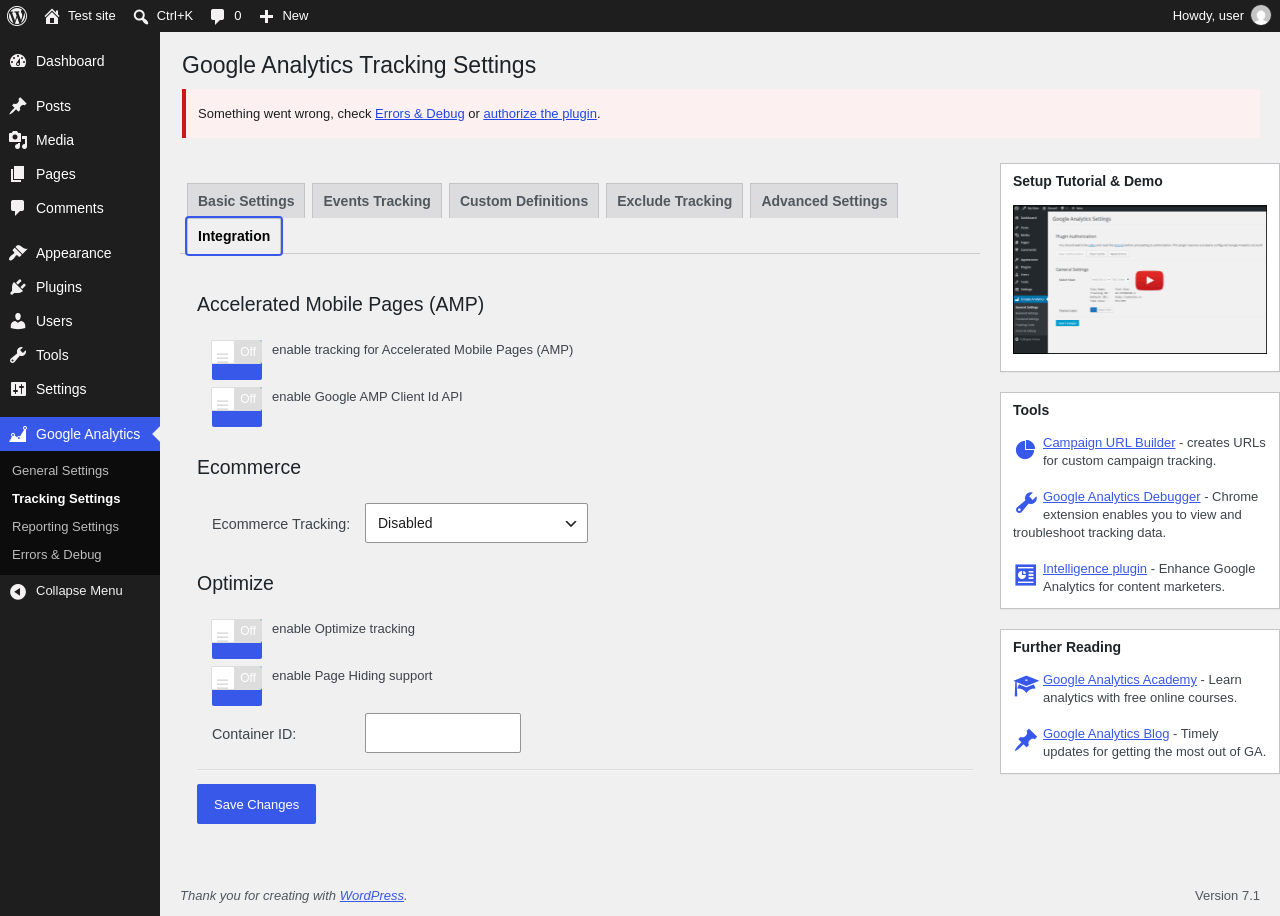Toggle AMP tracking switch
Screen dimensions: 1280x916
(x=237, y=360)
